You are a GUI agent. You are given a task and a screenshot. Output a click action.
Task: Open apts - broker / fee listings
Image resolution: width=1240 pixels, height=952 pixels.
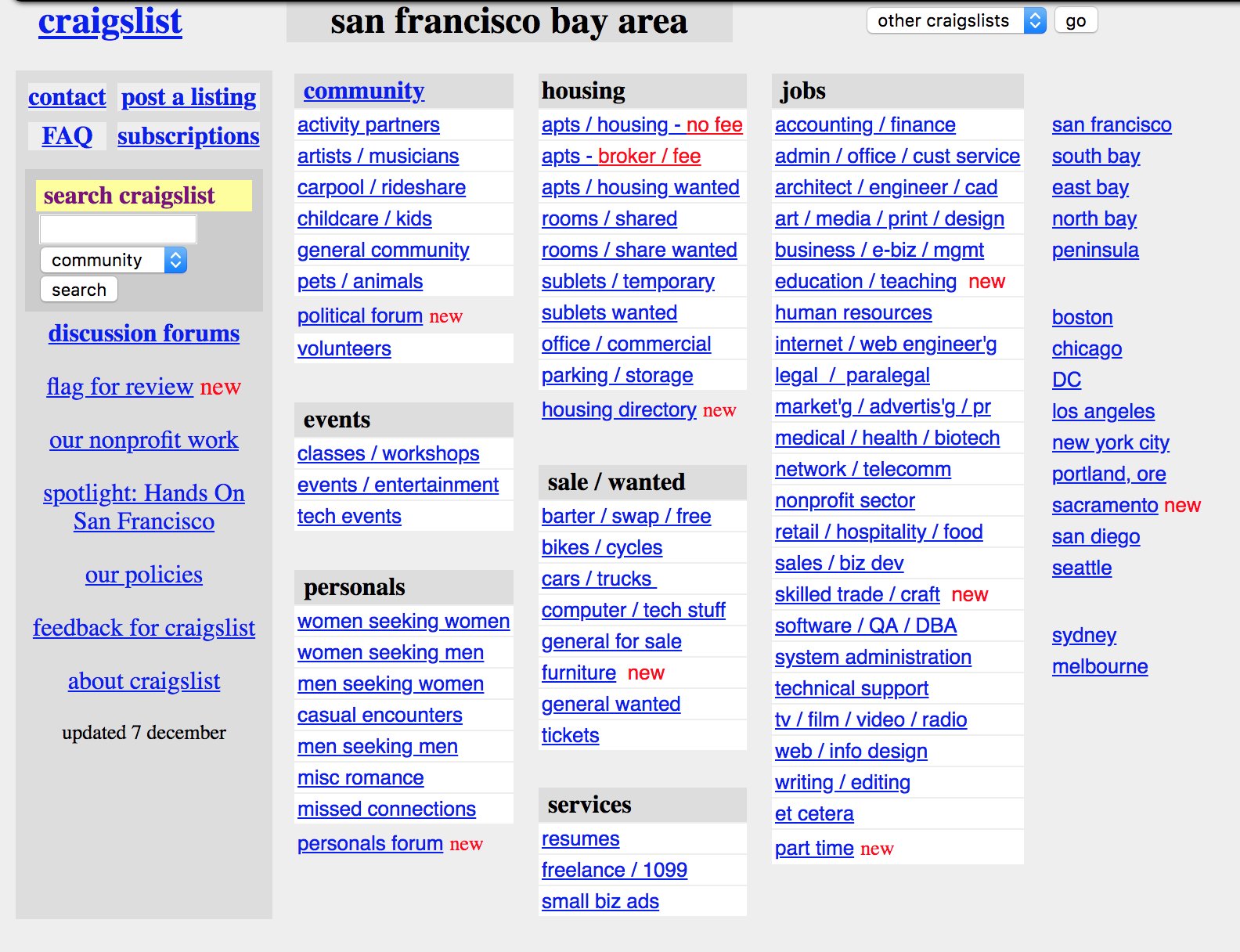pos(622,156)
